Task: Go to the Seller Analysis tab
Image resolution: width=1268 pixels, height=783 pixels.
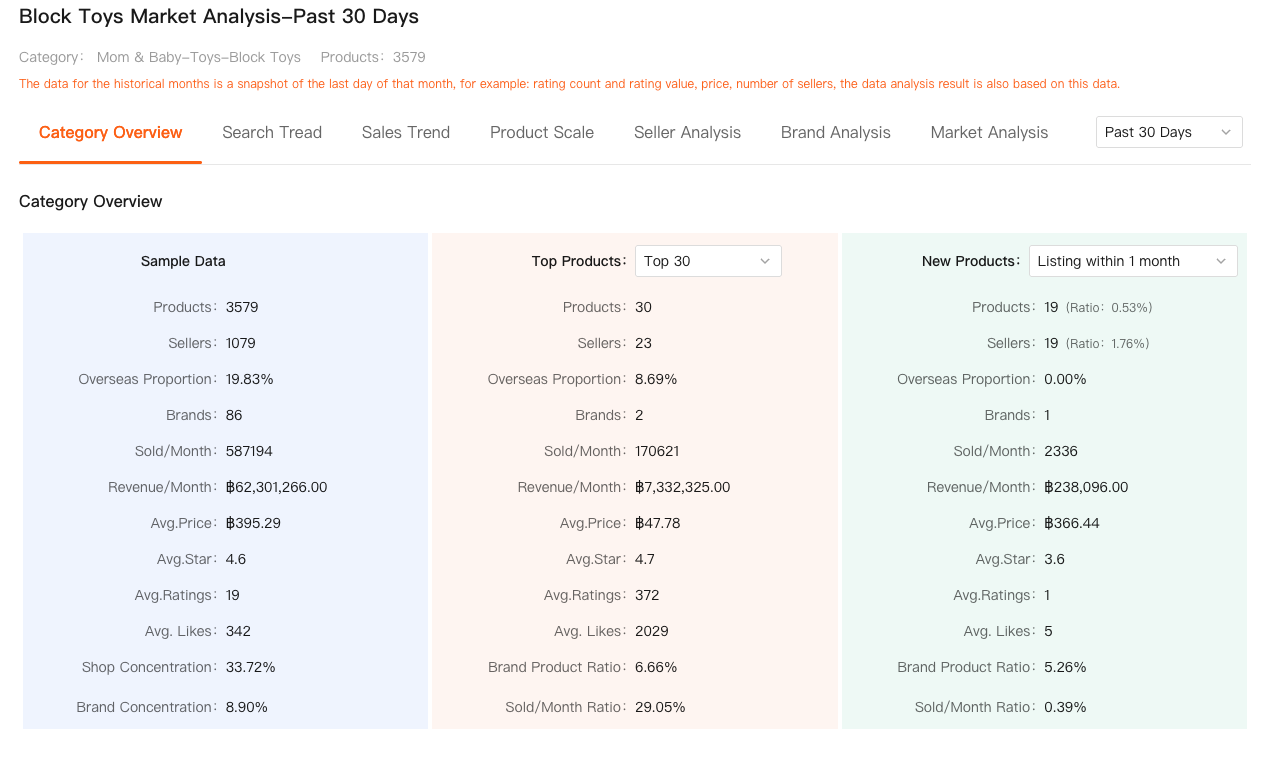Action: pos(687,132)
